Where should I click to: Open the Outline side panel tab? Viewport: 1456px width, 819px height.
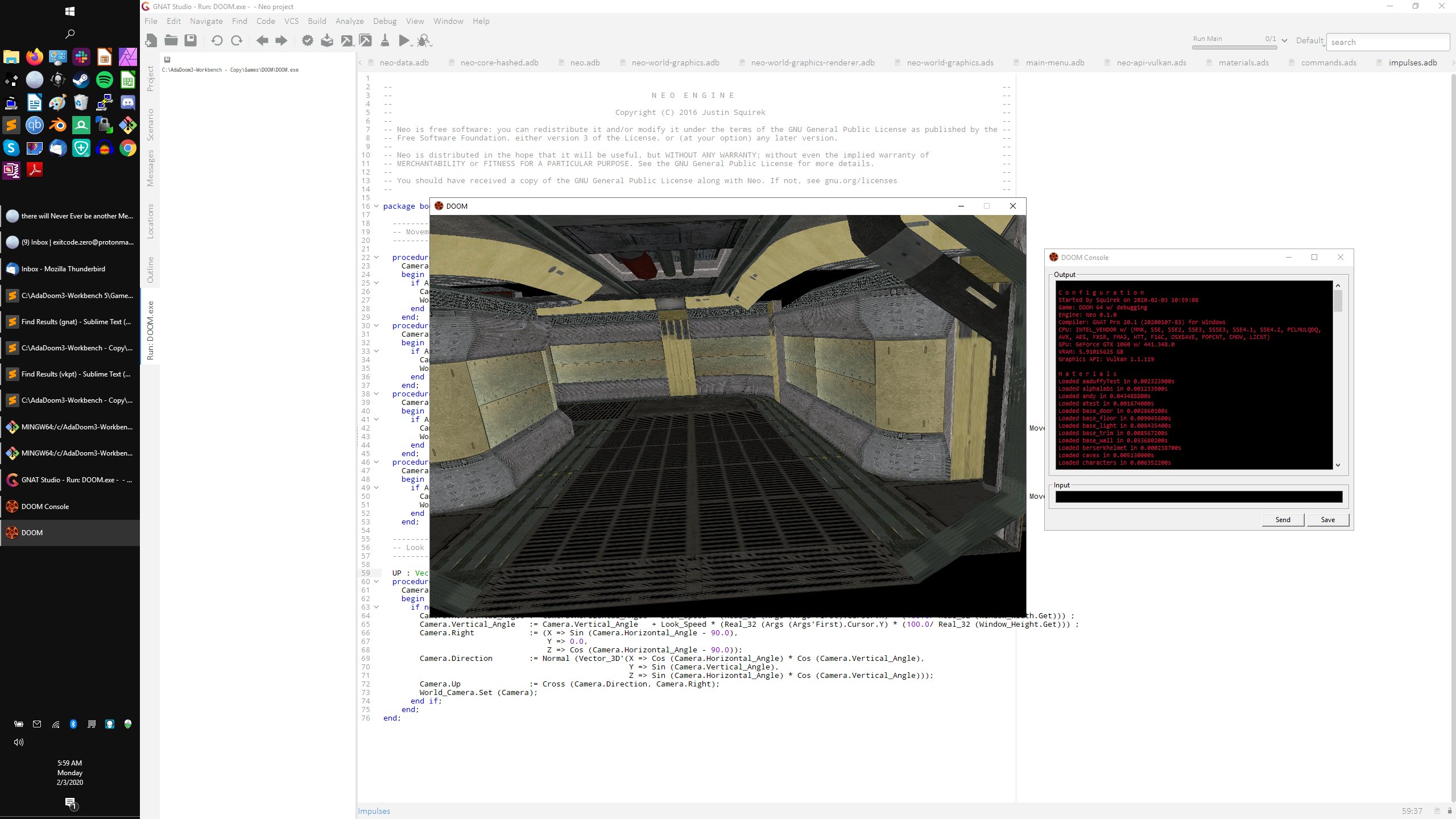(150, 270)
